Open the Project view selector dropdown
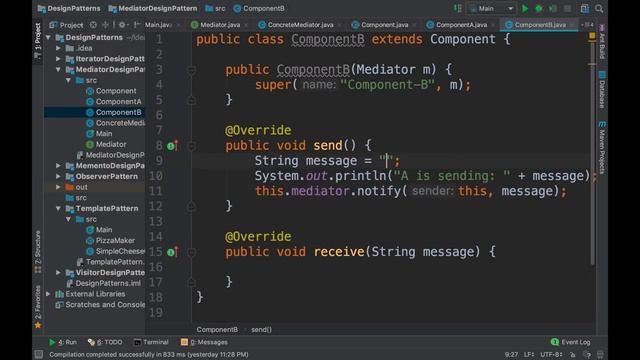This screenshot has width=640, height=360. (x=66, y=25)
